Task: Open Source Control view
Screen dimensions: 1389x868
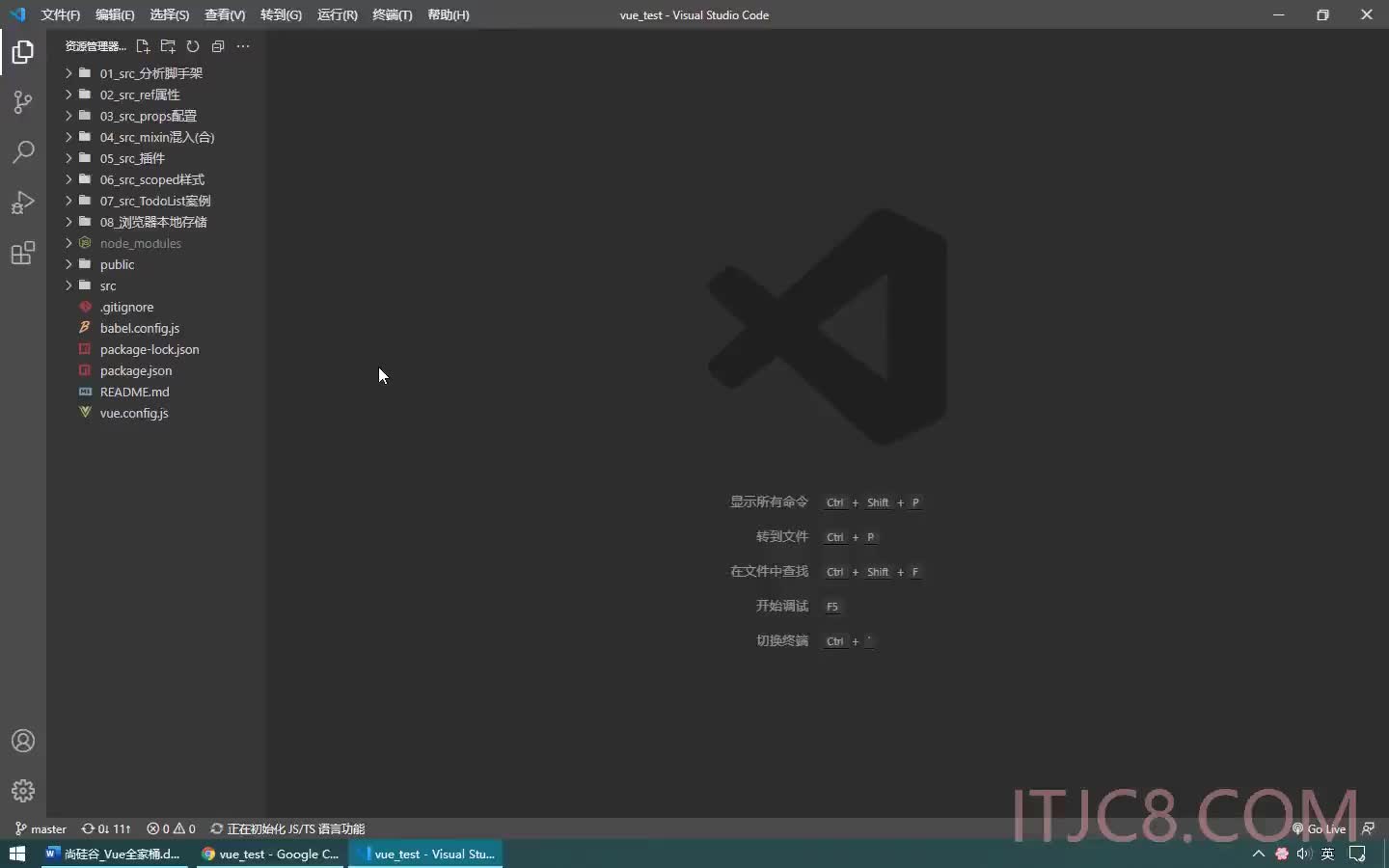Action: [x=23, y=102]
